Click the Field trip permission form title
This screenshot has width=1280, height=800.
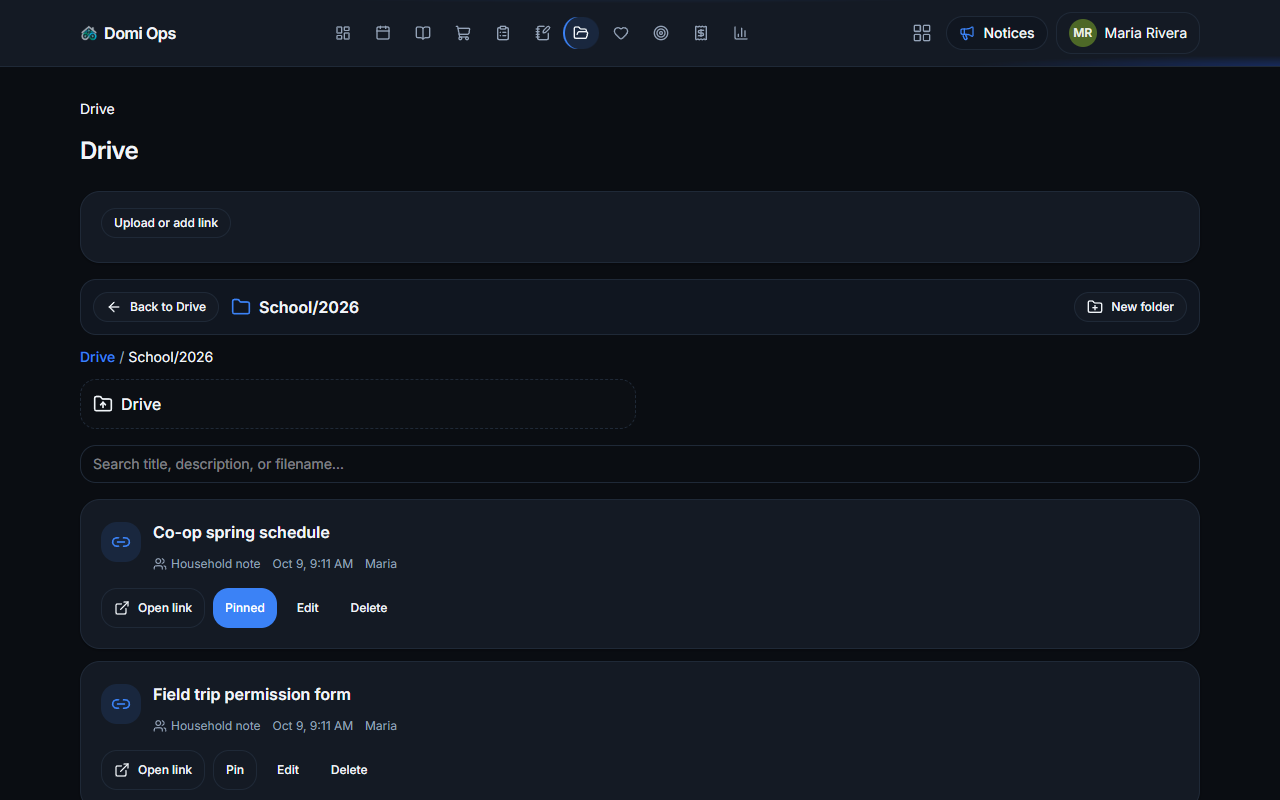(x=252, y=694)
